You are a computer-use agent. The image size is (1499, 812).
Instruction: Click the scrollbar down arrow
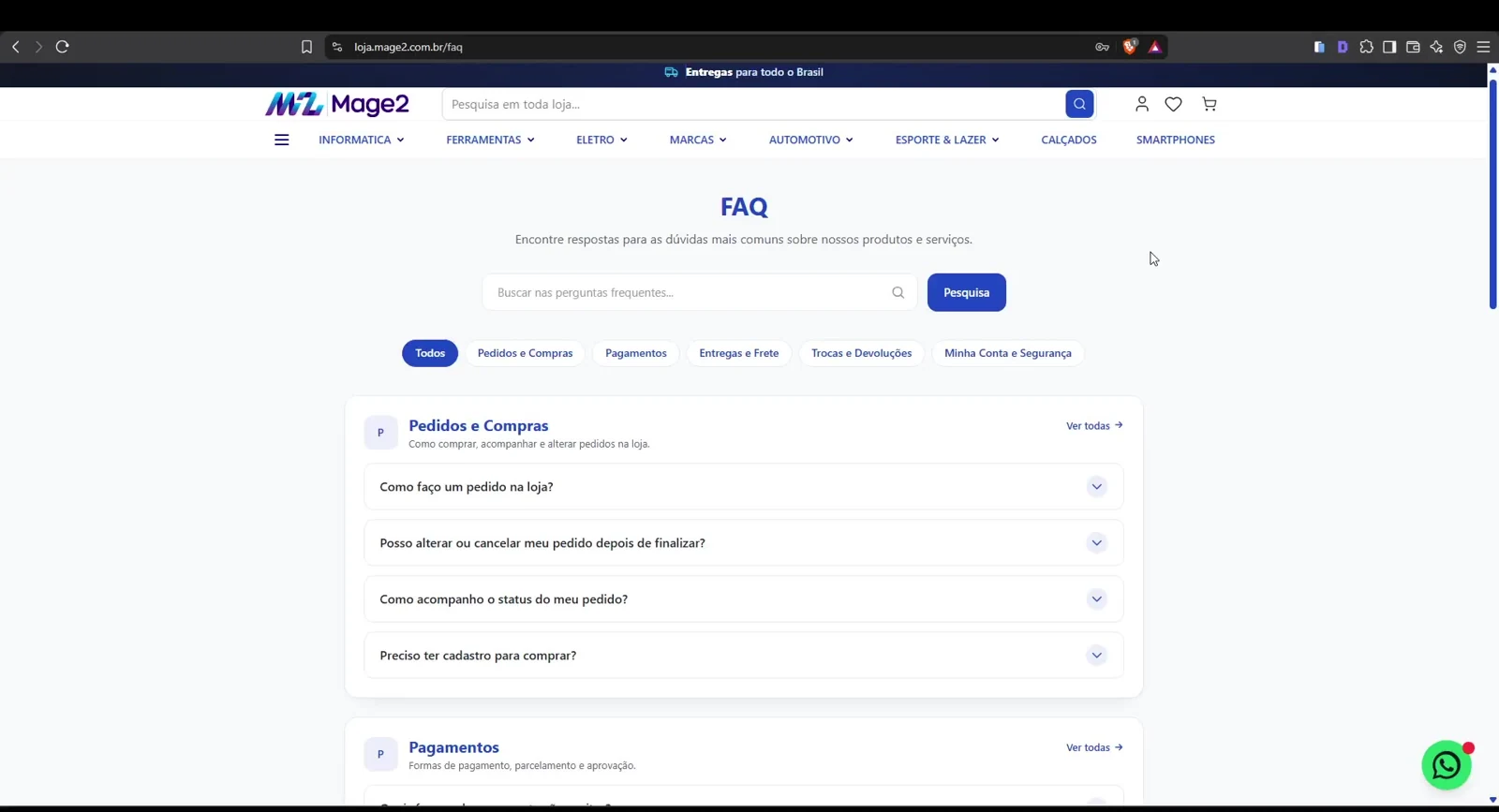click(x=1492, y=800)
